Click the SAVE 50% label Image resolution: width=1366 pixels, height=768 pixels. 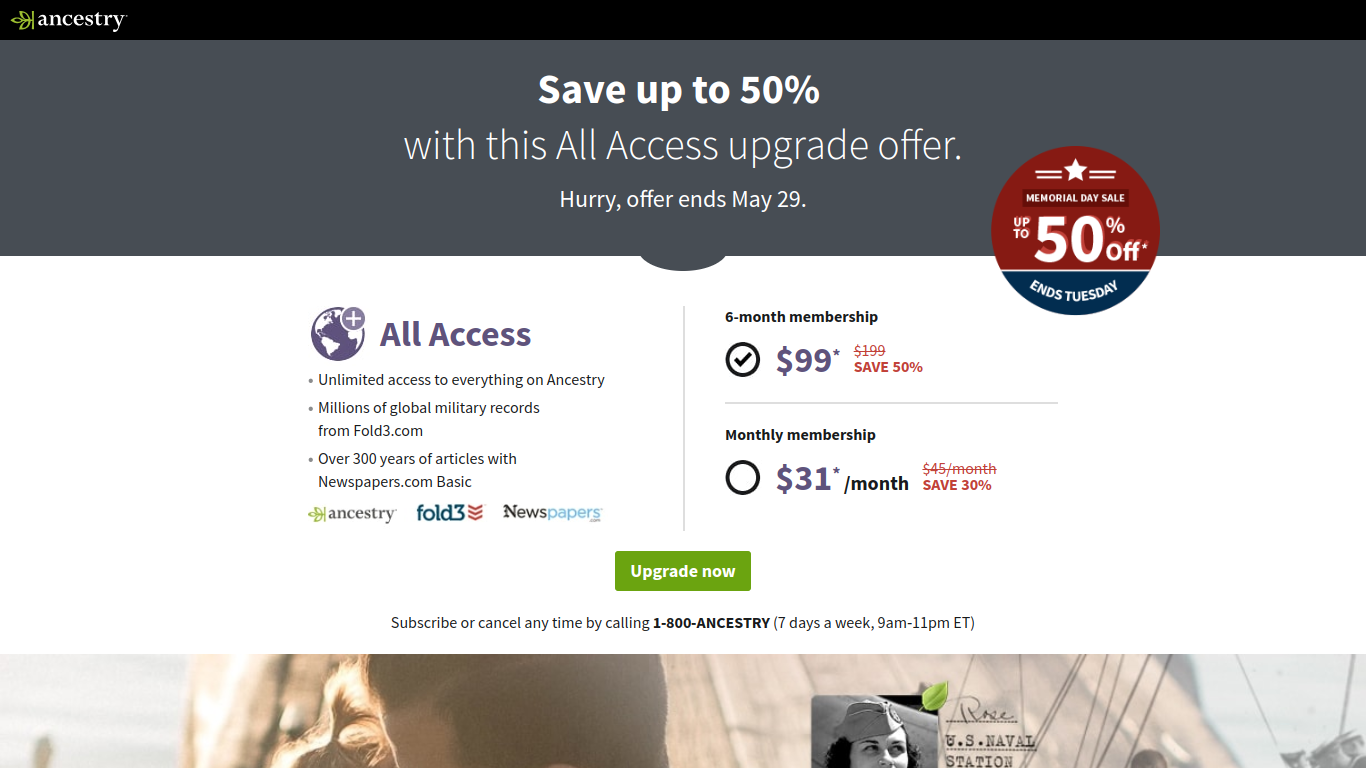click(888, 367)
